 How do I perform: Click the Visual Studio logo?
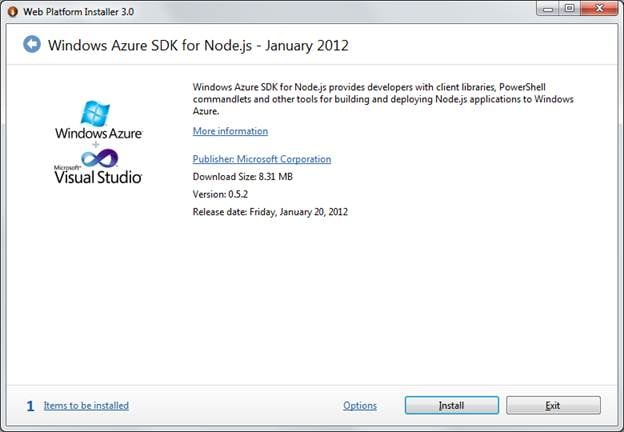click(x=98, y=167)
